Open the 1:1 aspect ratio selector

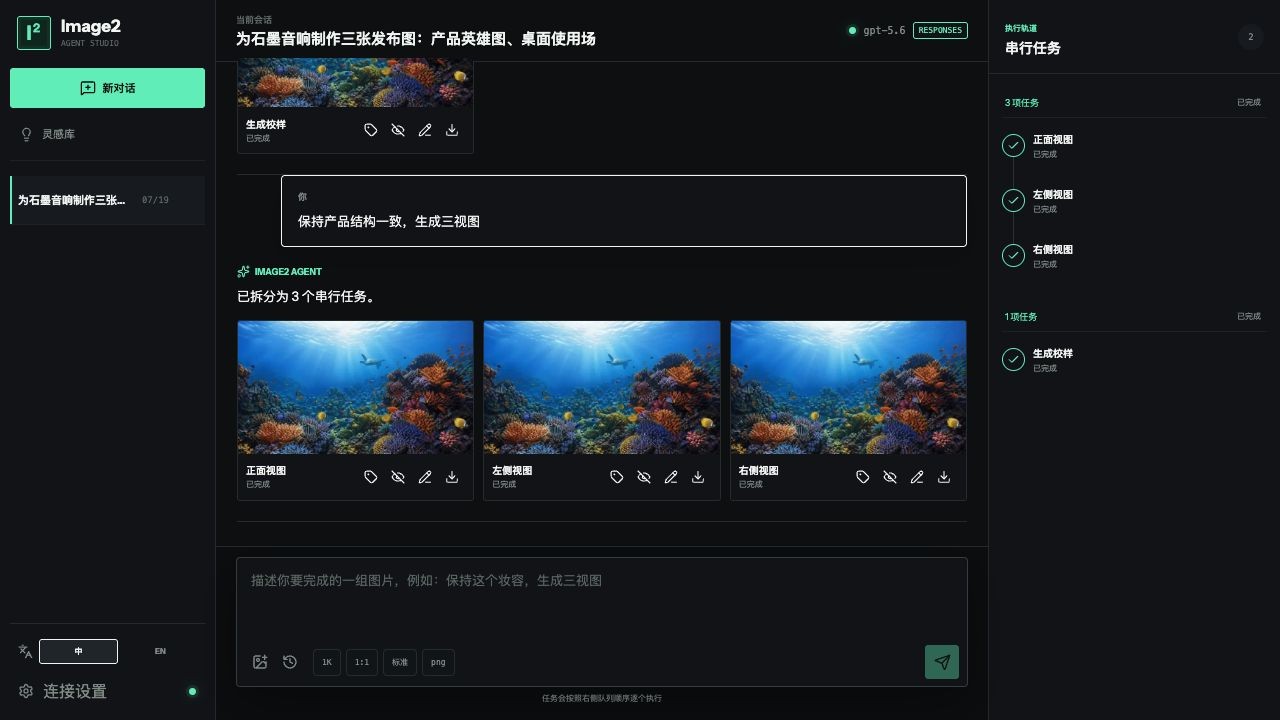coord(362,662)
